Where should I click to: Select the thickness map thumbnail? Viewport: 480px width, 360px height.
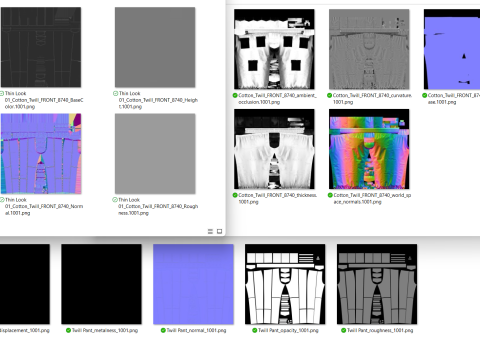click(274, 149)
